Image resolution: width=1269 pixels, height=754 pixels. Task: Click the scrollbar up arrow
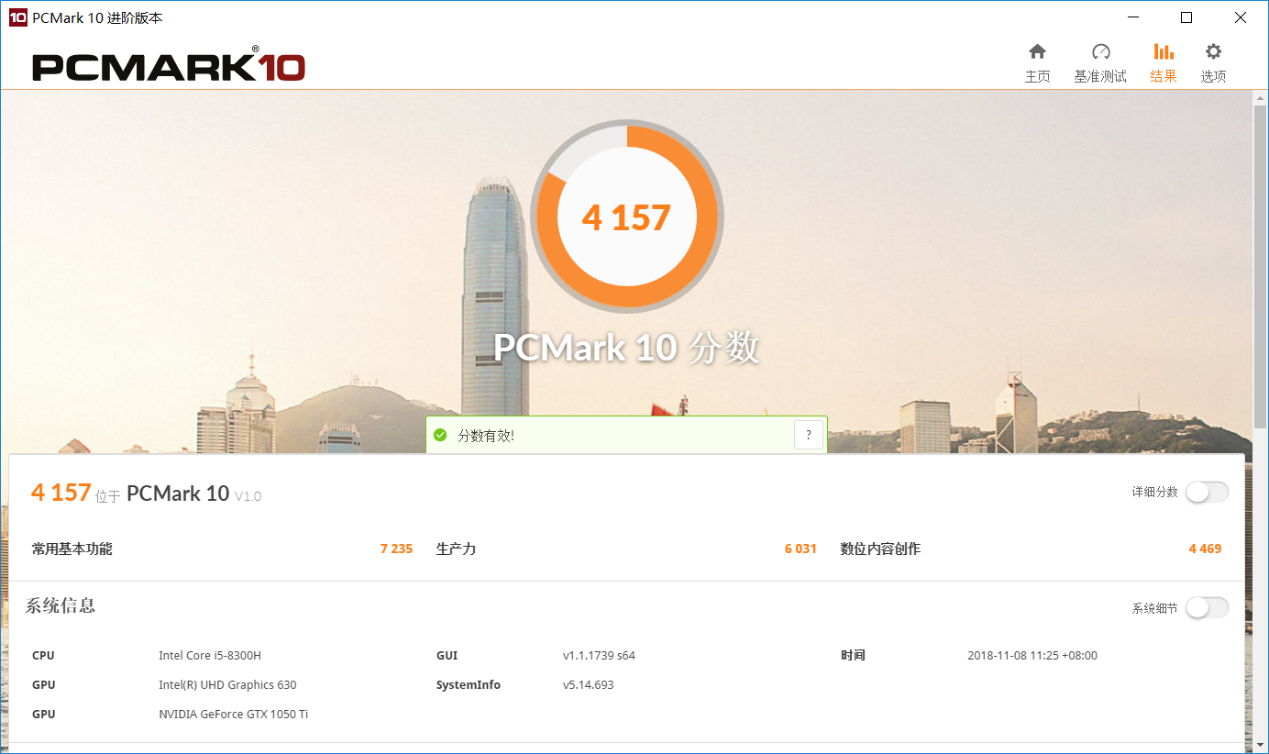(1259, 98)
